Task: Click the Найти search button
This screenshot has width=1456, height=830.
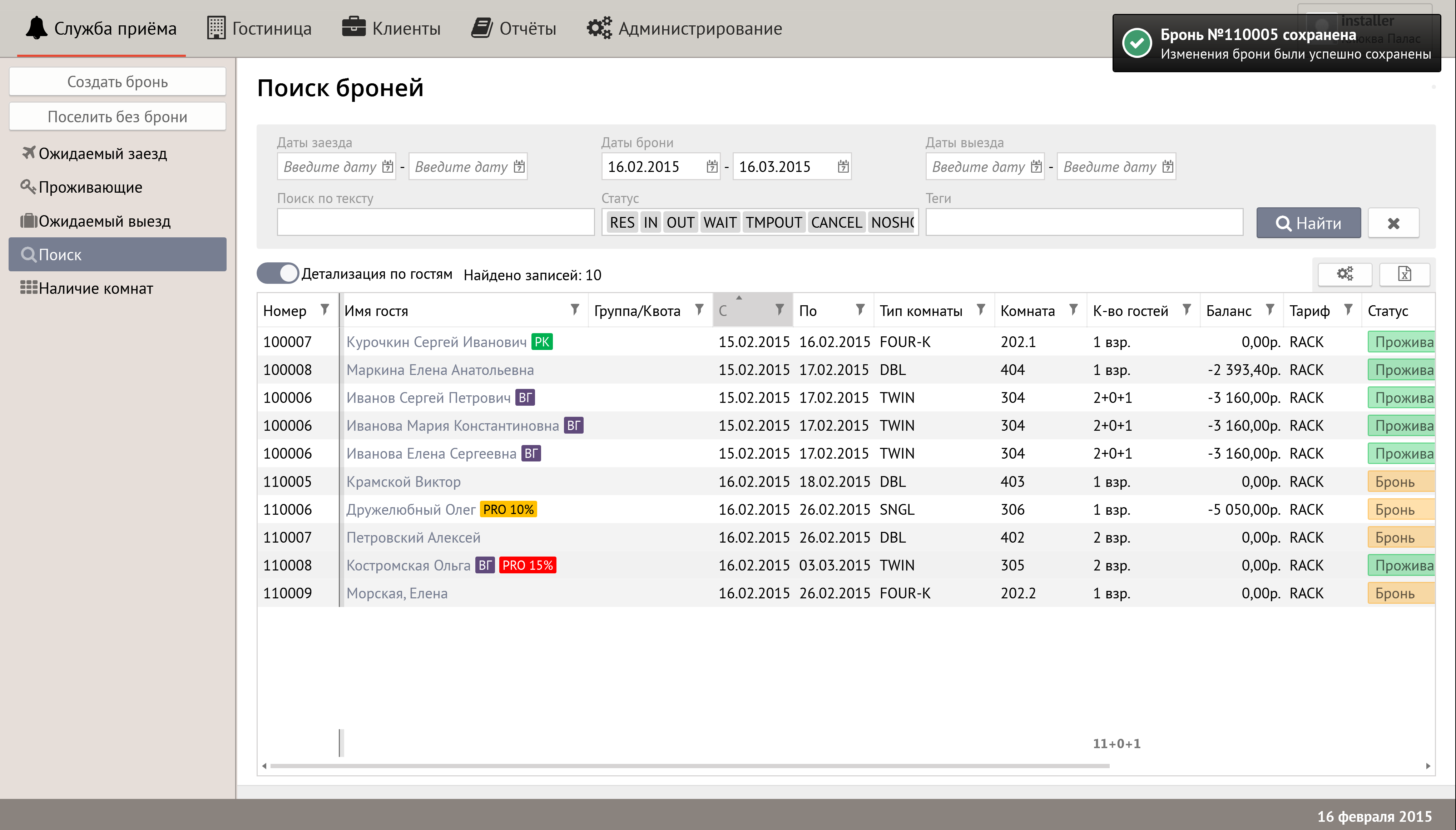Action: click(1308, 223)
